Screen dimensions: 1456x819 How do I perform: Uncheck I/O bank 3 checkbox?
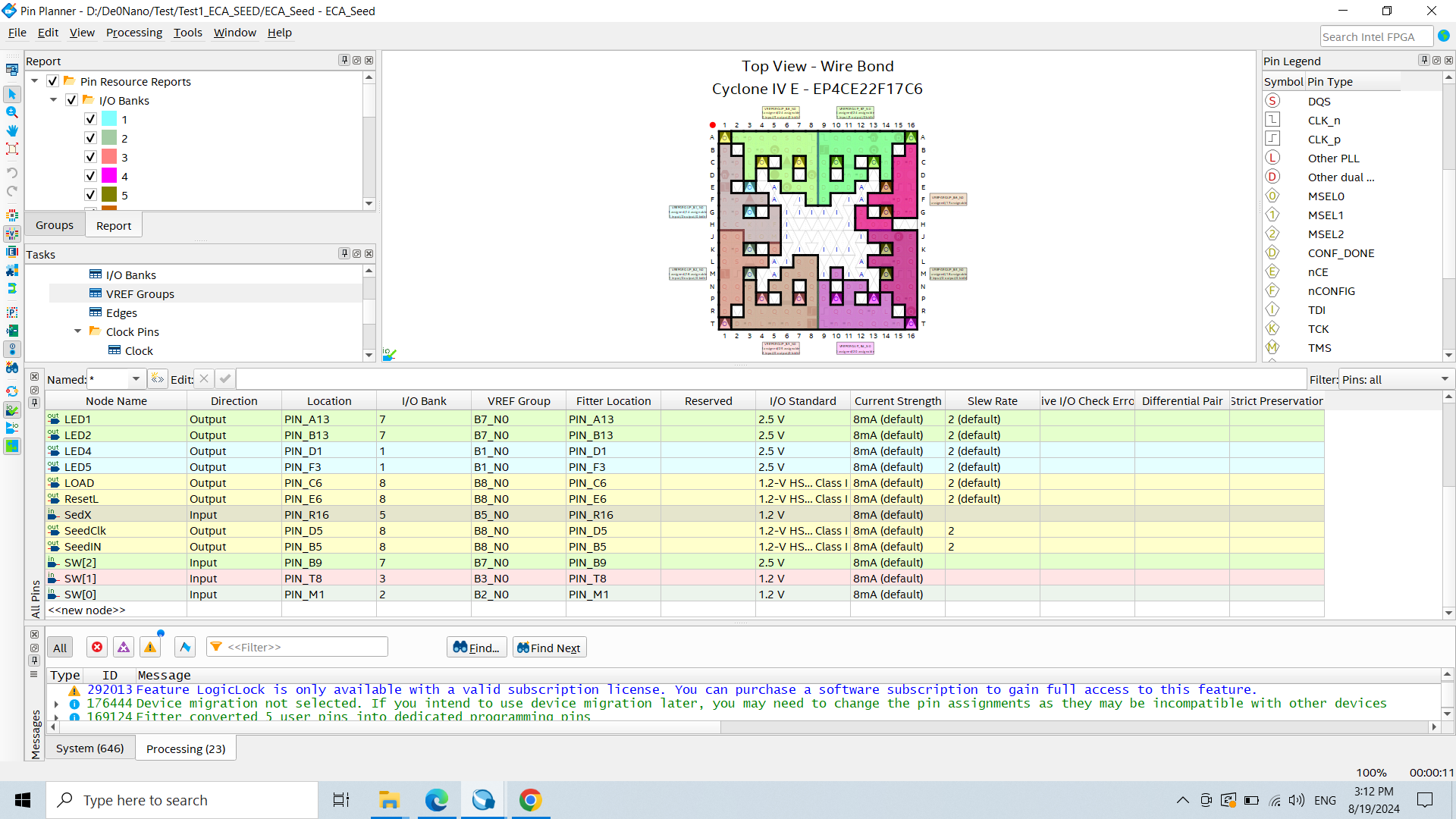click(x=90, y=157)
